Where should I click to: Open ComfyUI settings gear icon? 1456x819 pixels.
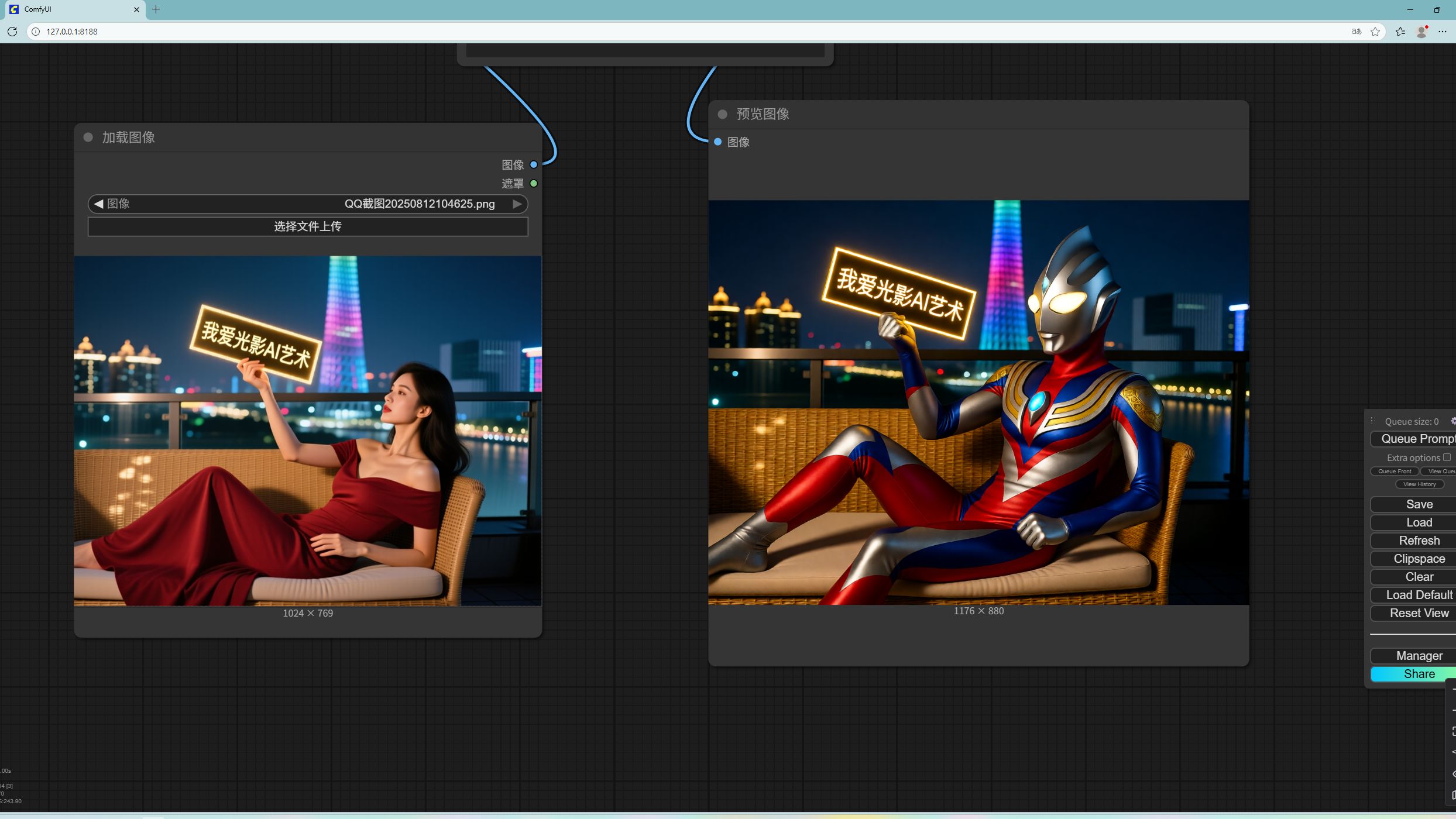[1452, 421]
